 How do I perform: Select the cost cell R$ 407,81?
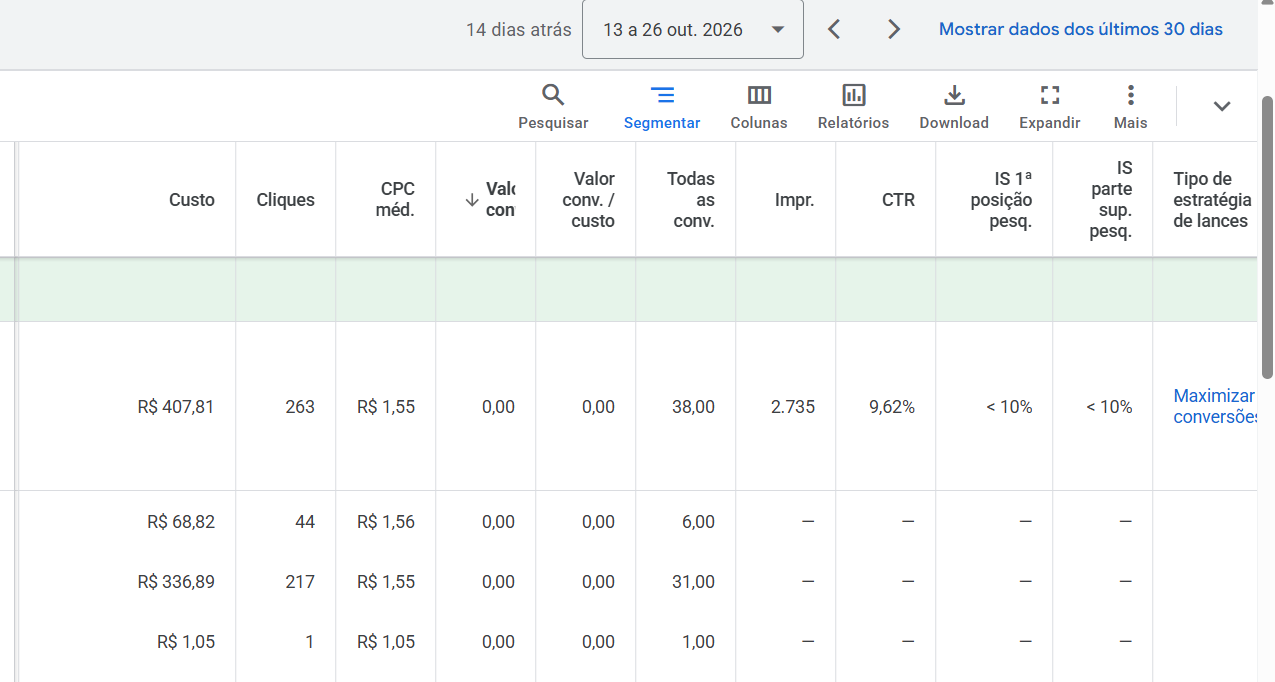pos(176,407)
